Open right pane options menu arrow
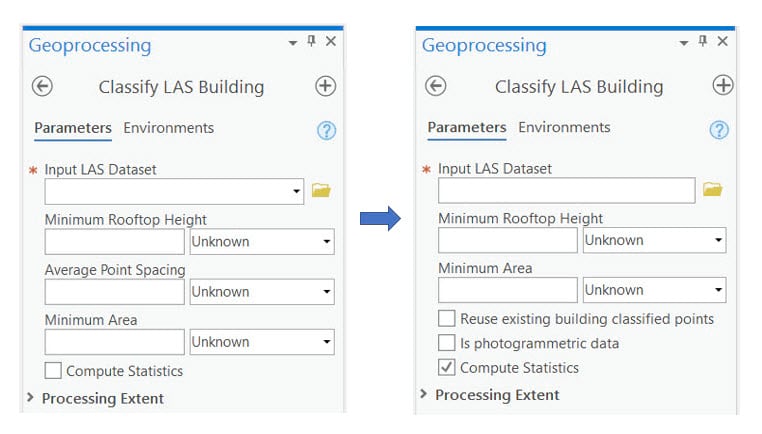The image size is (762, 434). click(x=684, y=43)
